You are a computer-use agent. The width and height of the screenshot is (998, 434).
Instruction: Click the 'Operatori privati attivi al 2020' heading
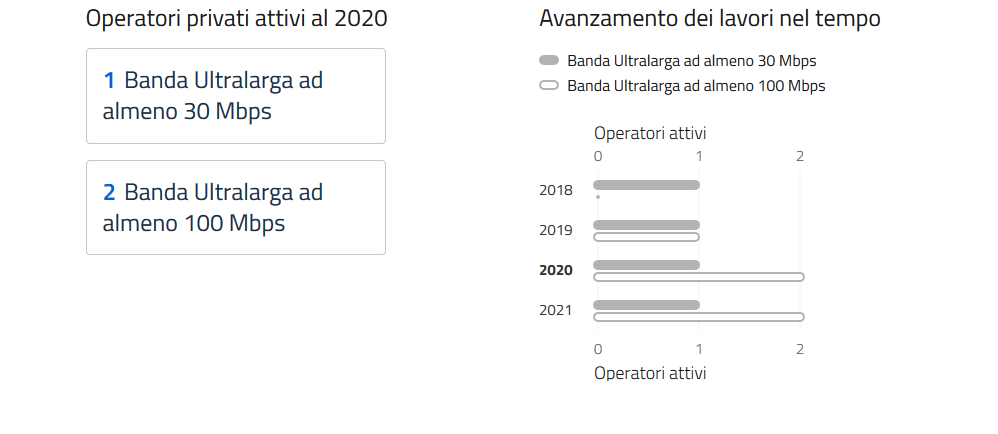pos(236,18)
